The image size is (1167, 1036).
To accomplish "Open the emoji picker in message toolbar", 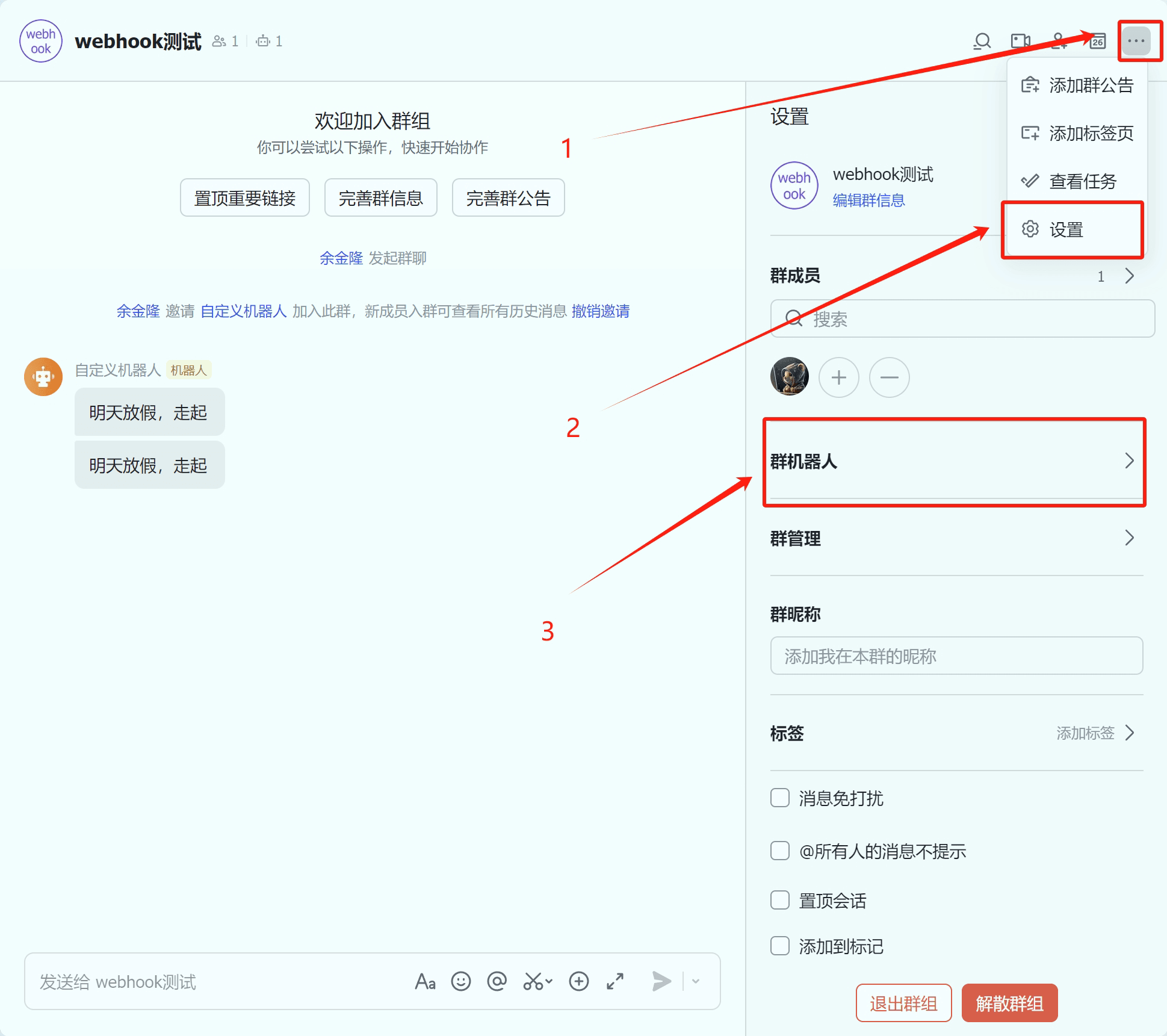I will [461, 982].
